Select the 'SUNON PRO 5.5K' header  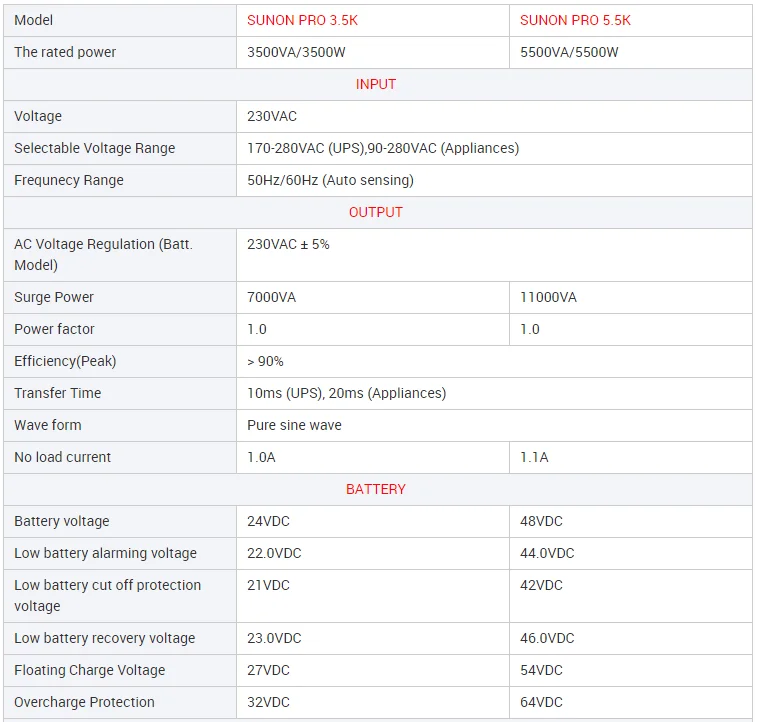[x=575, y=20]
